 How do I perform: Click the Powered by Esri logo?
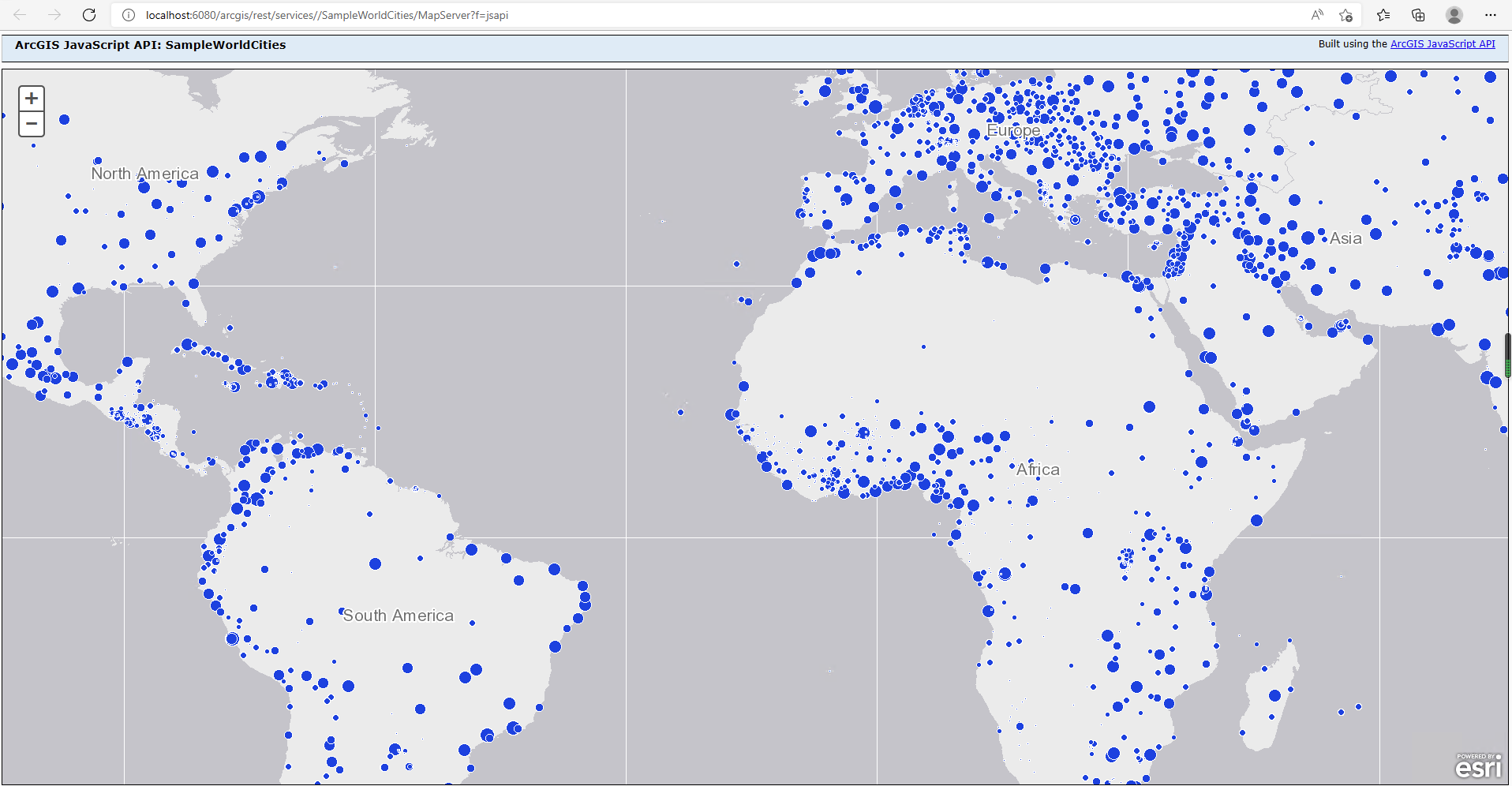pyautogui.click(x=1478, y=765)
